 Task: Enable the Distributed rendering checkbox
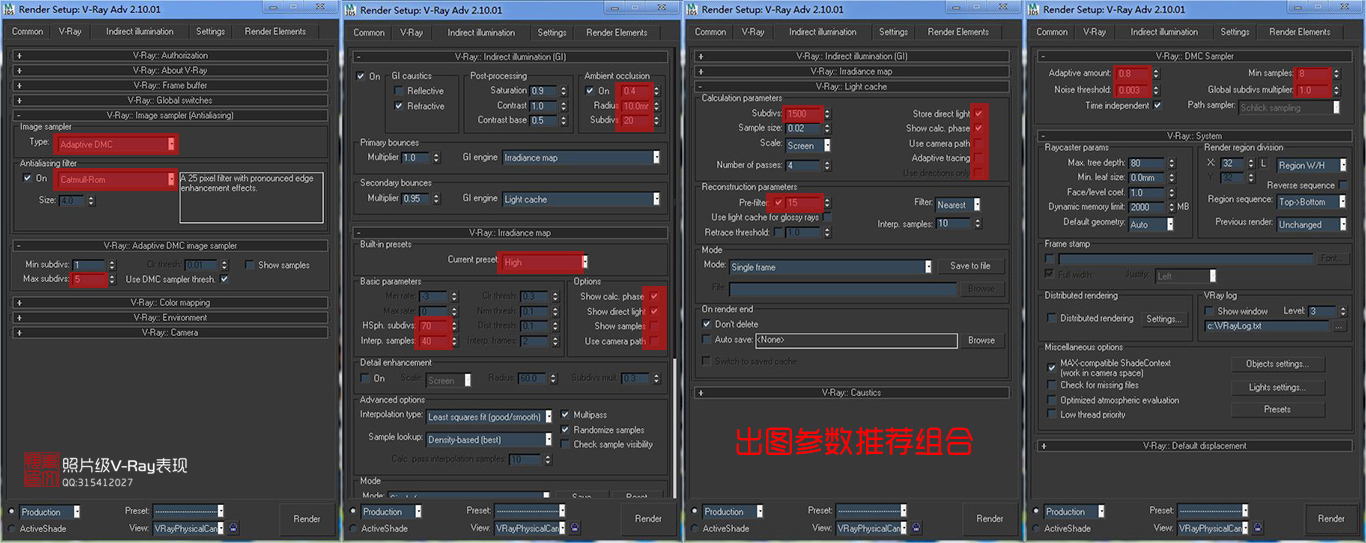[1051, 318]
